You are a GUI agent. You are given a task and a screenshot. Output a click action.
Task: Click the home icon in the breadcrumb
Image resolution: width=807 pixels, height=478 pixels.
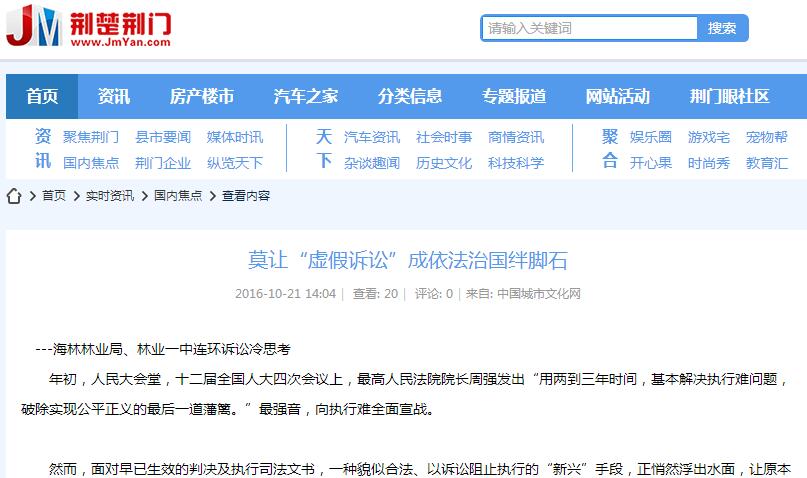(14, 196)
